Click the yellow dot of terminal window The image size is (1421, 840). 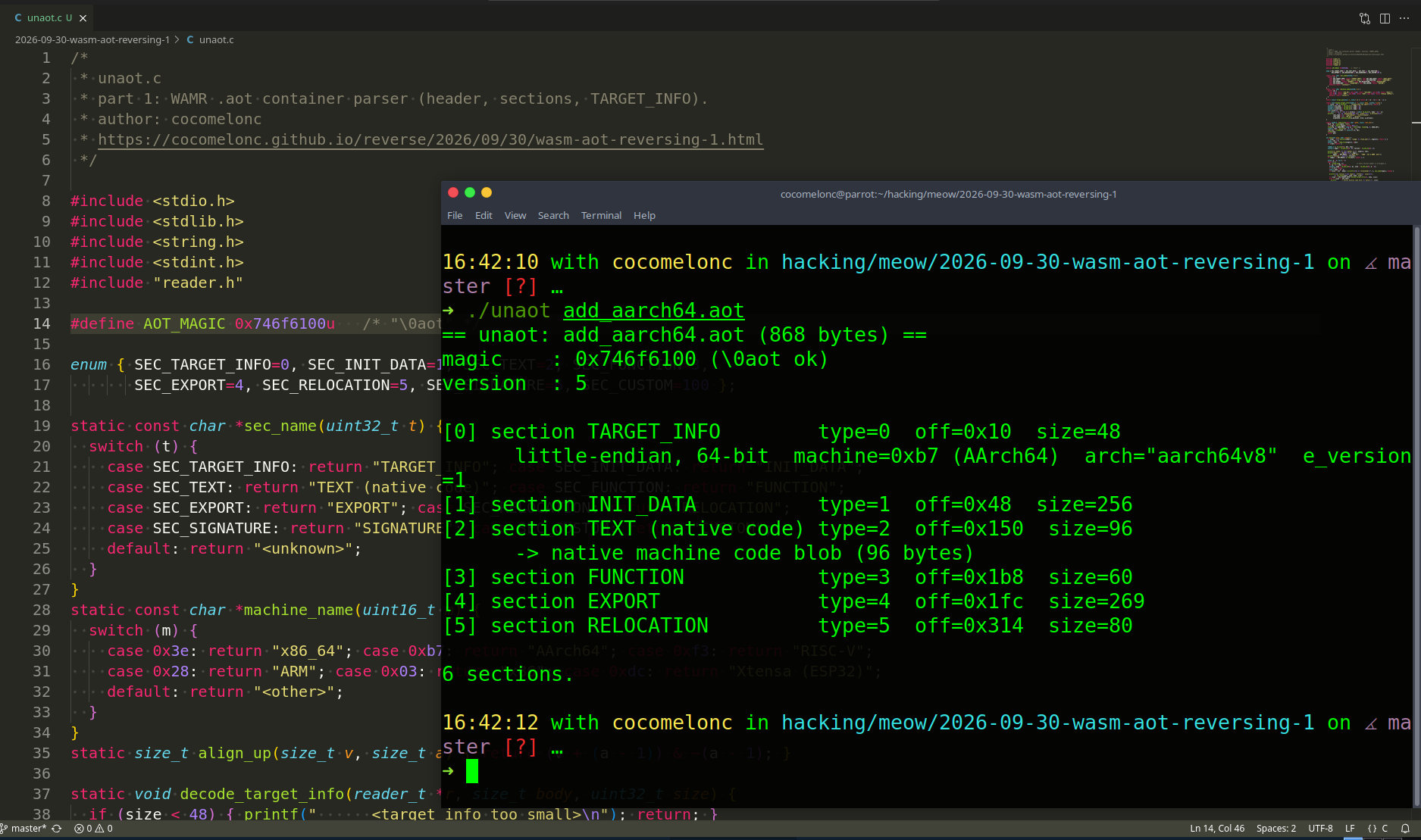pos(487,192)
